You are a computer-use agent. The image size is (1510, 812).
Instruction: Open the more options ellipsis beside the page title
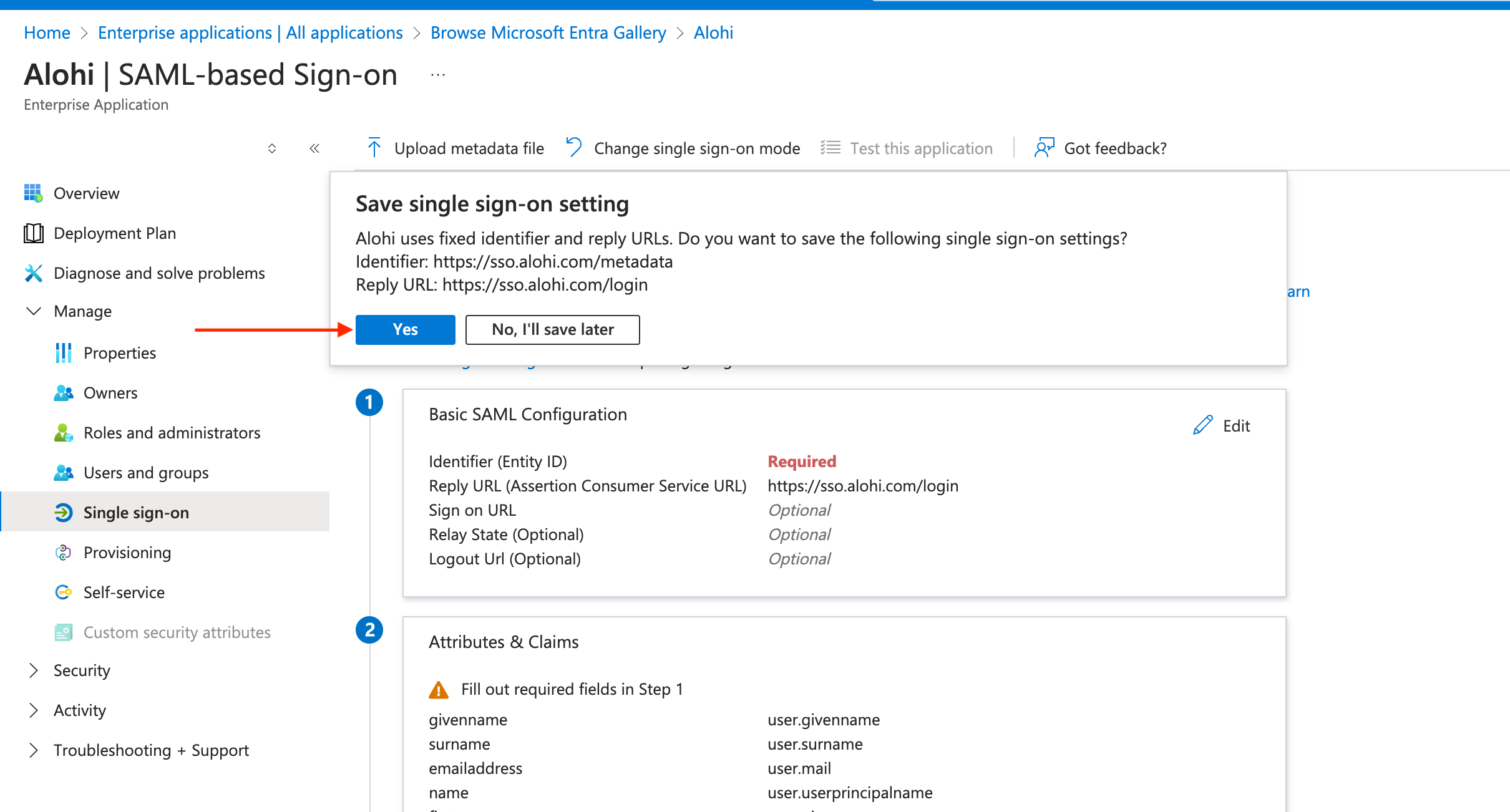tap(438, 75)
